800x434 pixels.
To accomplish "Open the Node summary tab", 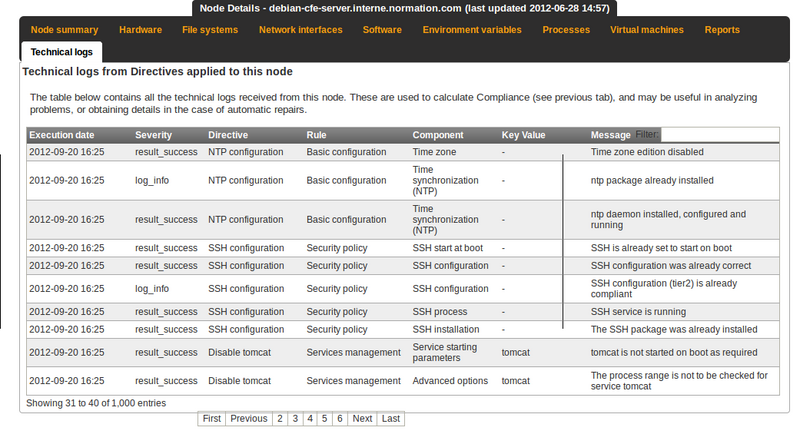I will (x=64, y=30).
